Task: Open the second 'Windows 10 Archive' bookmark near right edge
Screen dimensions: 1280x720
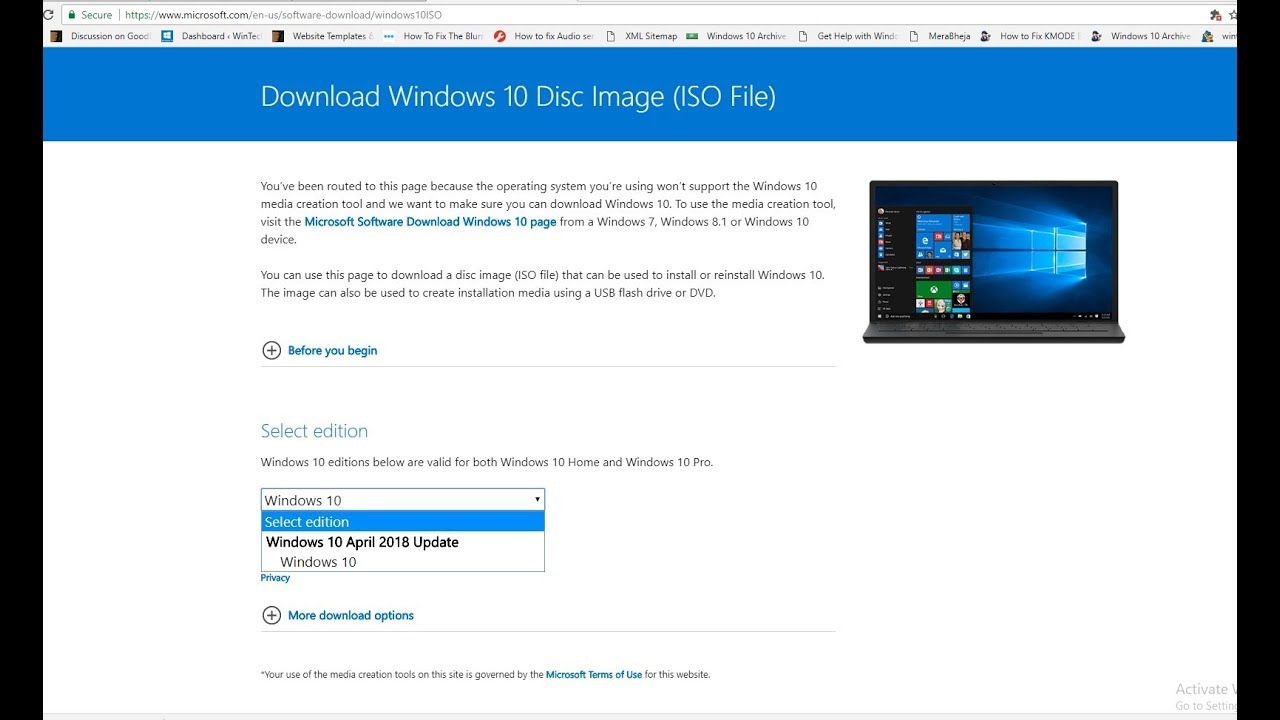Action: 1142,36
